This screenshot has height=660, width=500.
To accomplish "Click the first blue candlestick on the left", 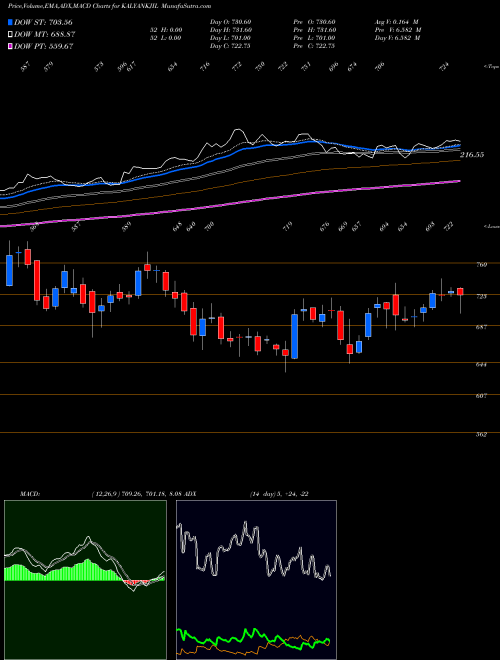I will pos(9,270).
